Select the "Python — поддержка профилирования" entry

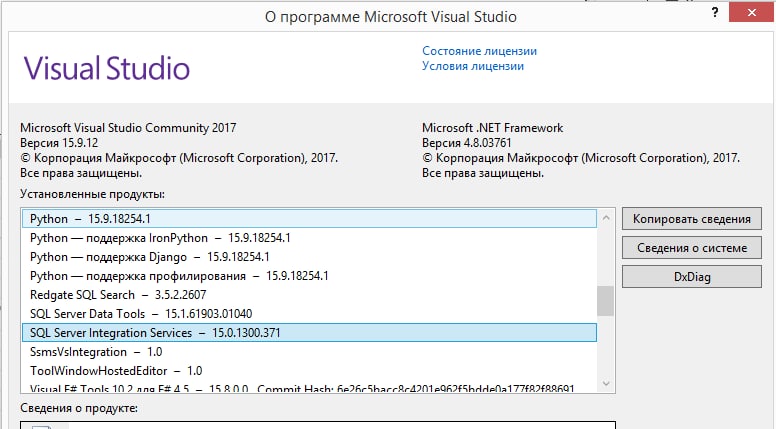point(309,276)
